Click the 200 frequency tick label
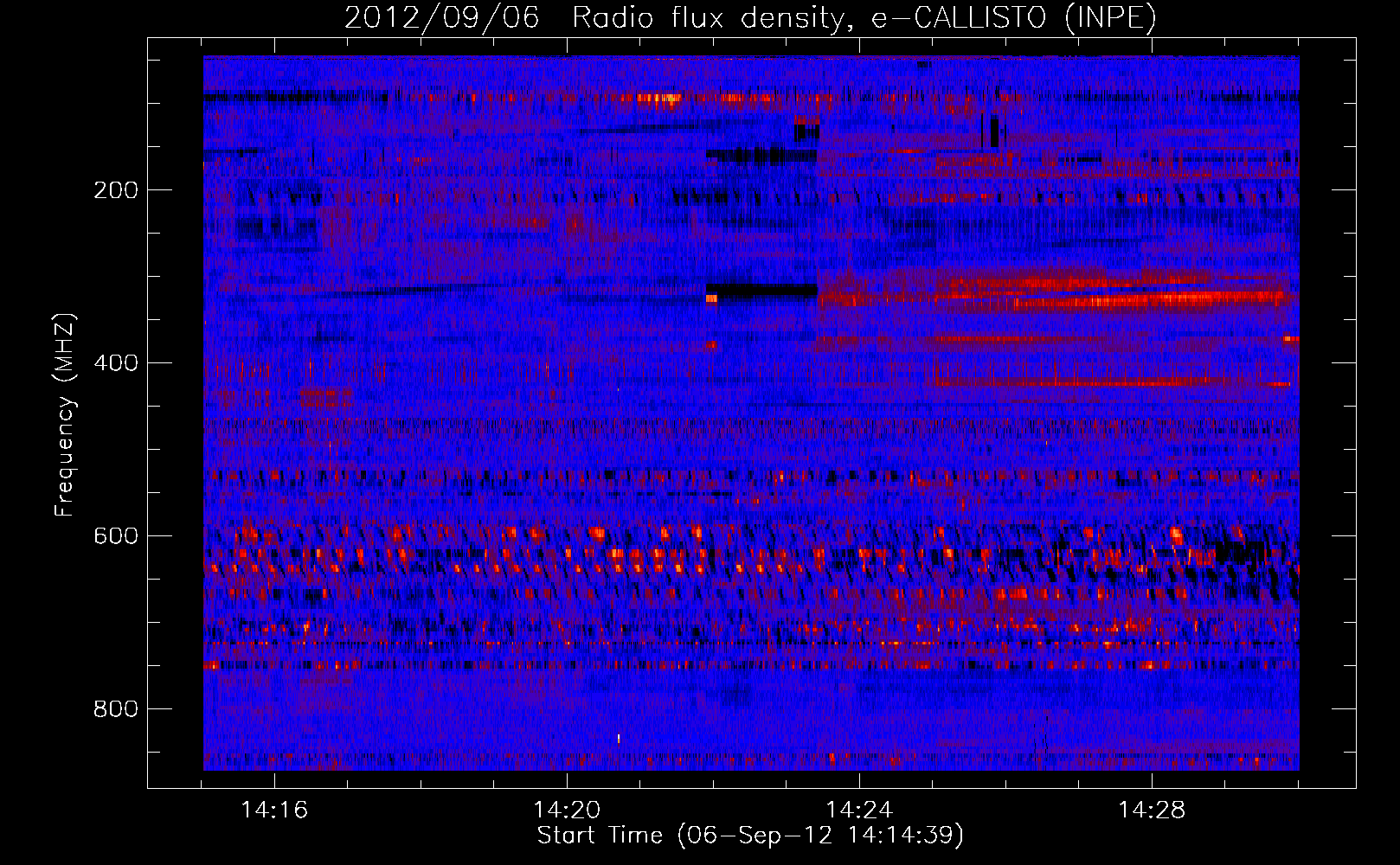This screenshot has height=865, width=1400. [116, 190]
